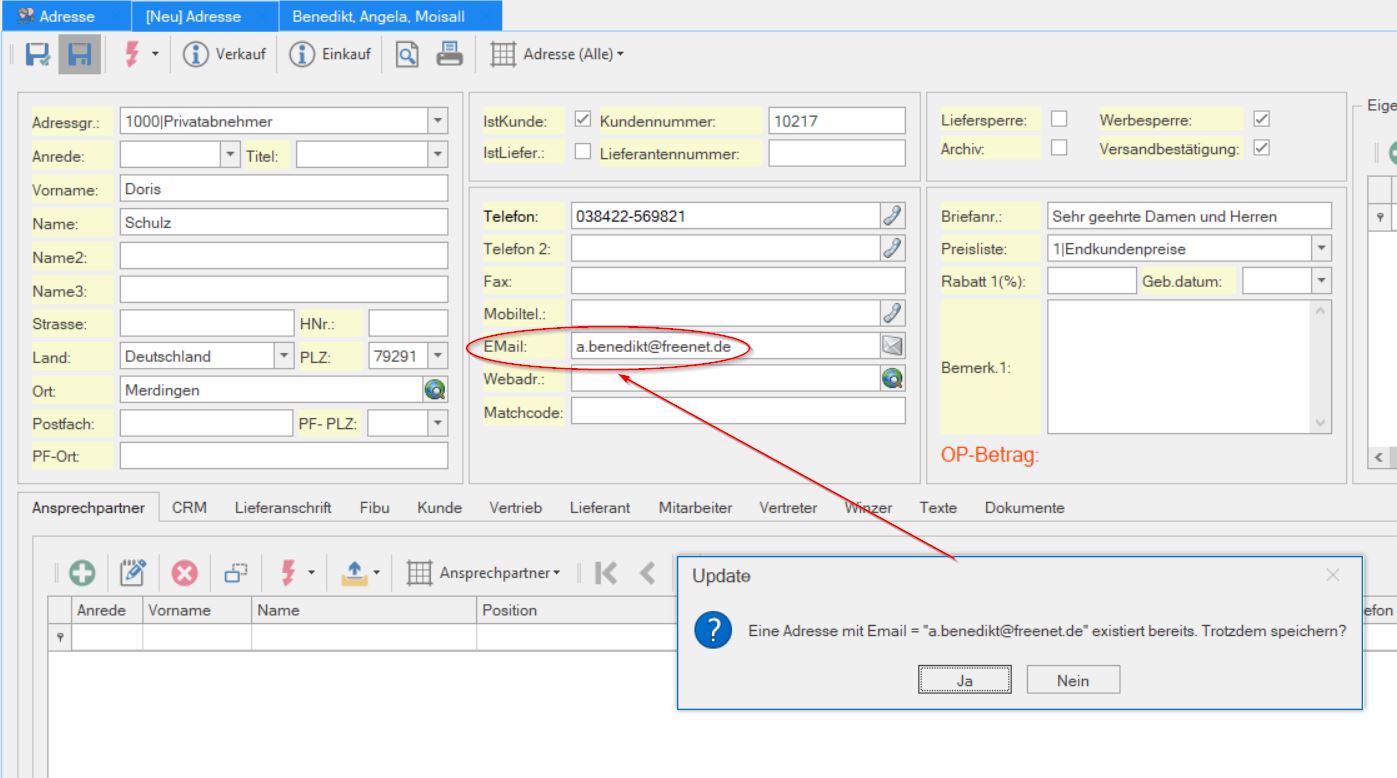The width and height of the screenshot is (1397, 778).
Task: Click phone icon next to Telefon 2
Action: (892, 248)
